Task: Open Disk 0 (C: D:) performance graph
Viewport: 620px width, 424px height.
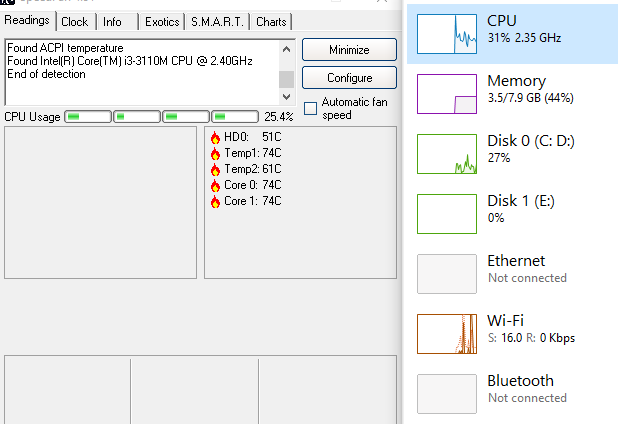Action: [447, 154]
